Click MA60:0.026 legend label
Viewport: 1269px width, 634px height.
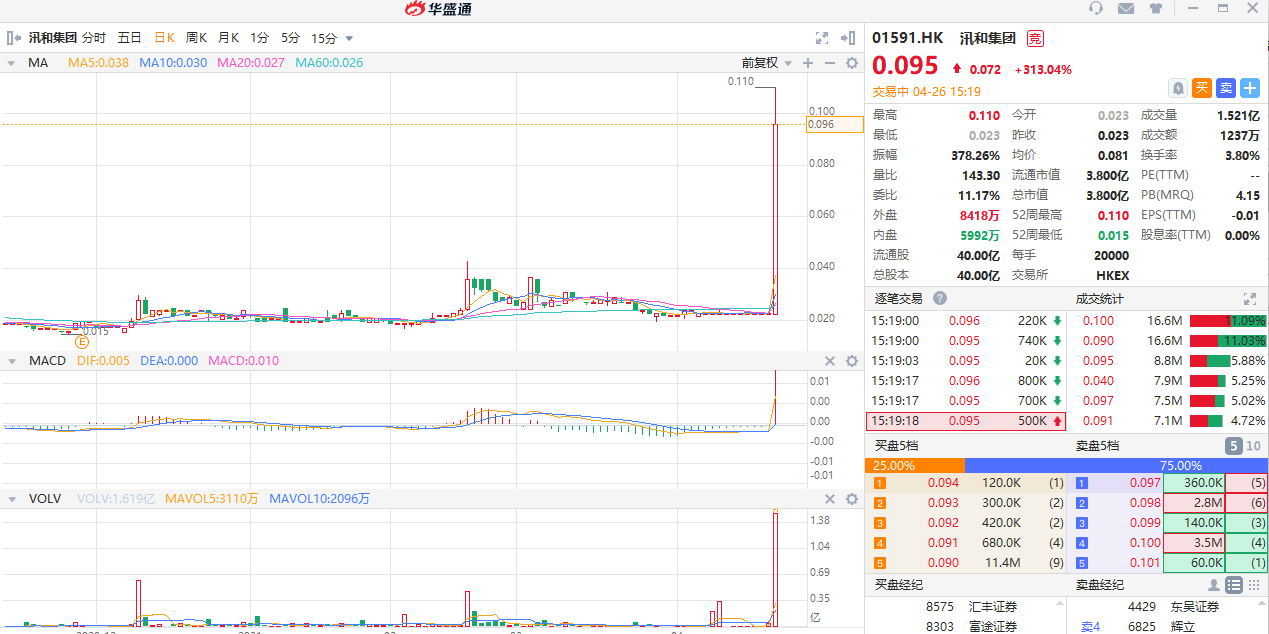pyautogui.click(x=329, y=62)
